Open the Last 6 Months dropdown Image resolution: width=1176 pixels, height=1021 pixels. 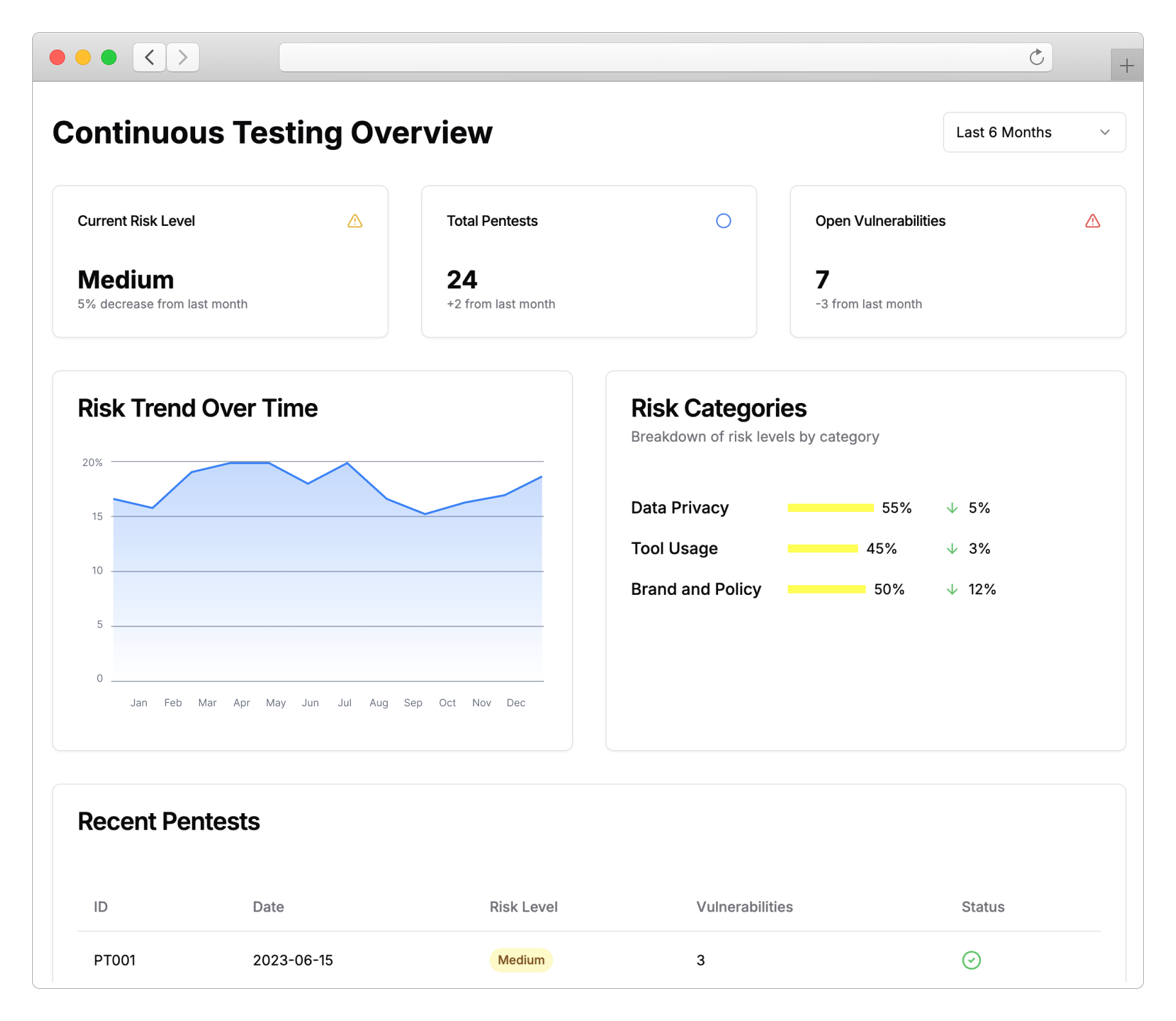click(x=1034, y=132)
